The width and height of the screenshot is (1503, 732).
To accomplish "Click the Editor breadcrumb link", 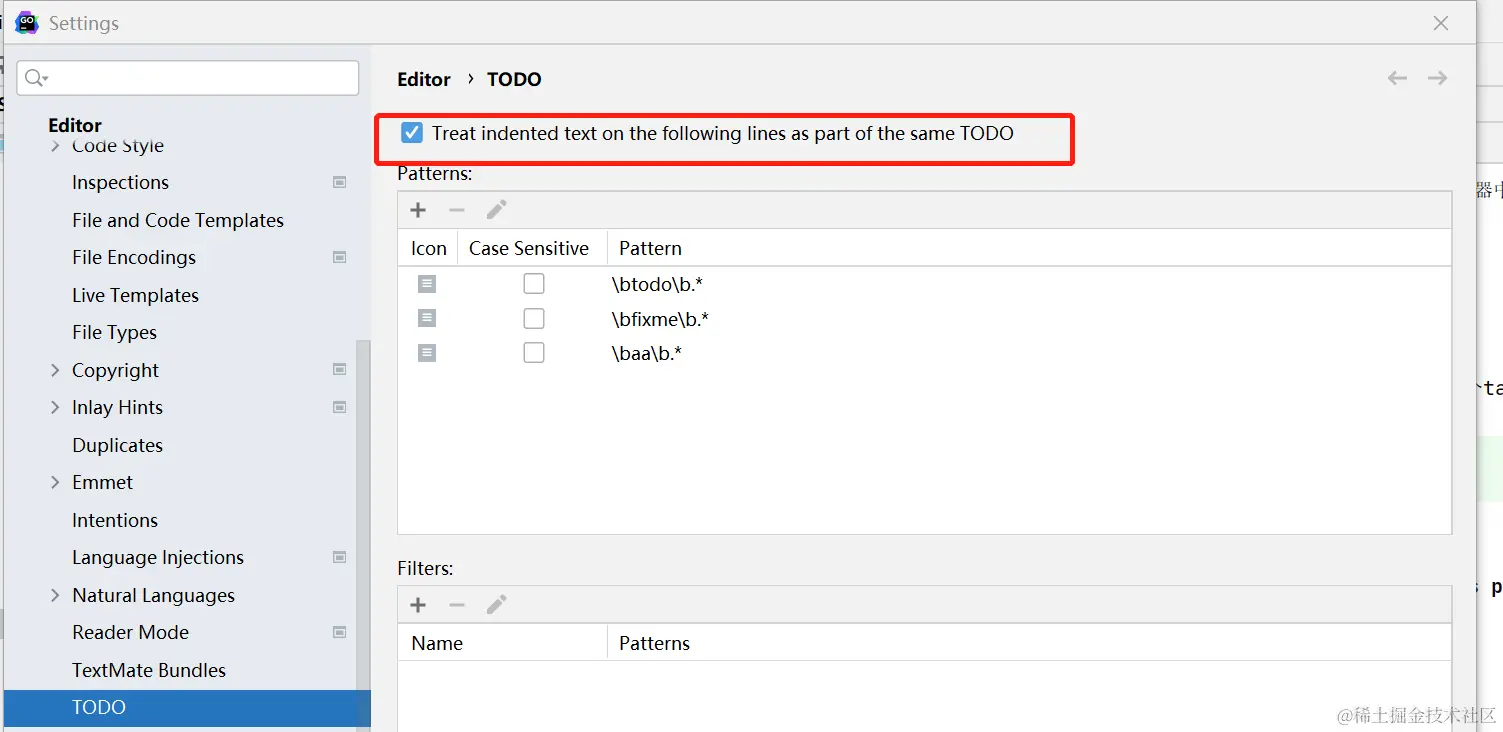I will (x=424, y=80).
